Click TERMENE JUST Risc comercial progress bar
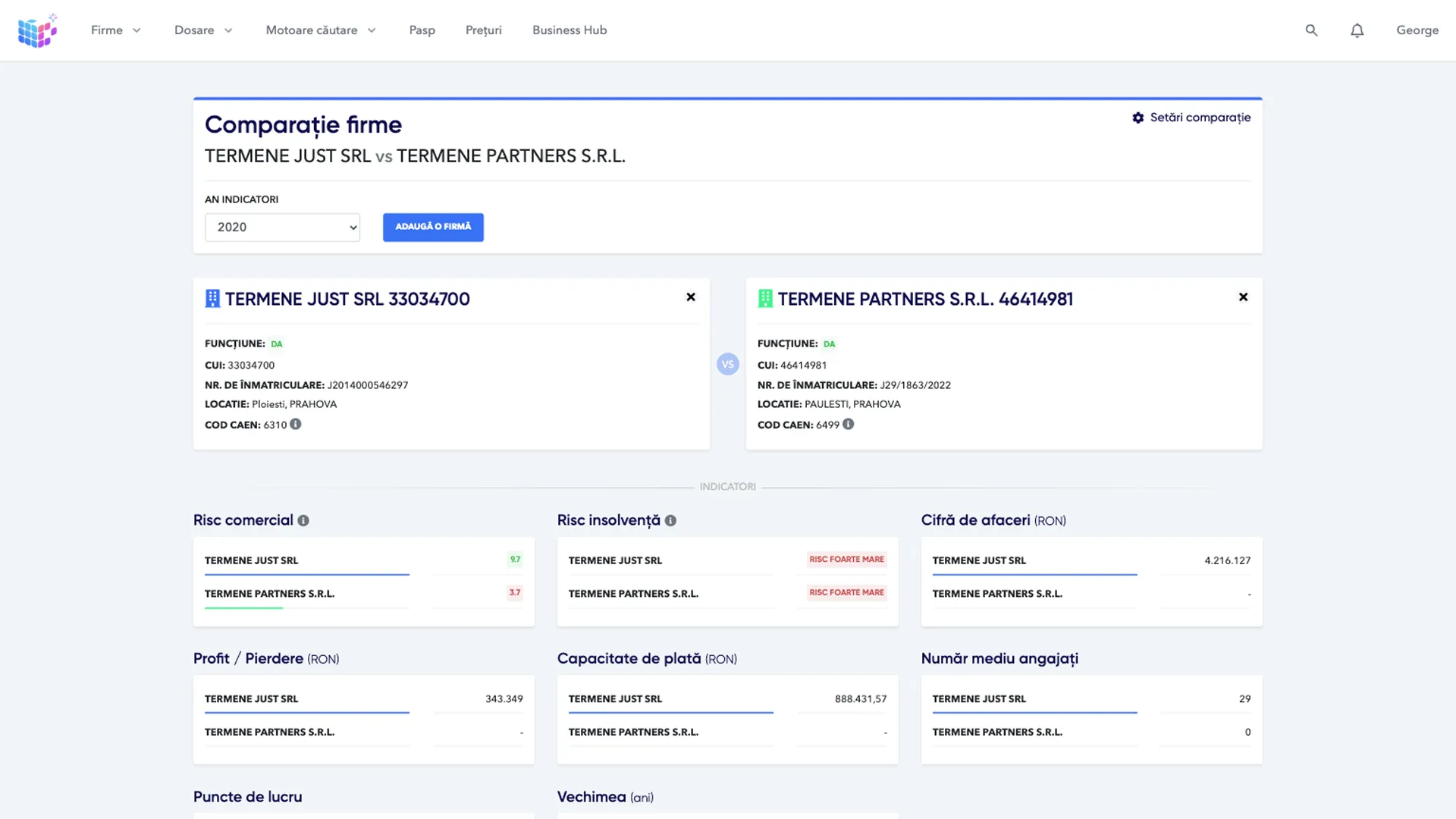This screenshot has height=819, width=1456. (x=307, y=575)
